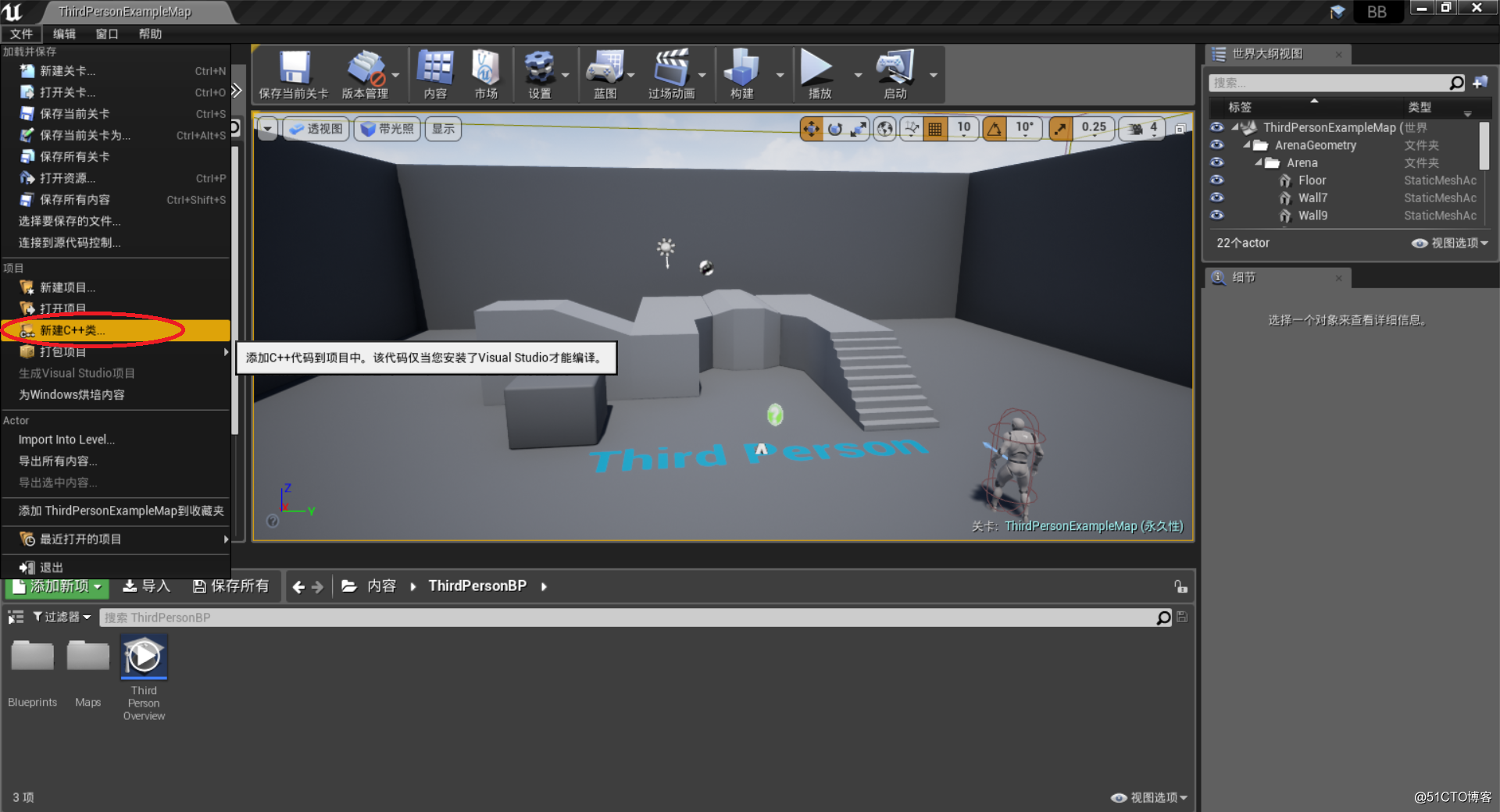Click the content browser lock icon
Image resolution: width=1500 pixels, height=812 pixels.
(1180, 586)
